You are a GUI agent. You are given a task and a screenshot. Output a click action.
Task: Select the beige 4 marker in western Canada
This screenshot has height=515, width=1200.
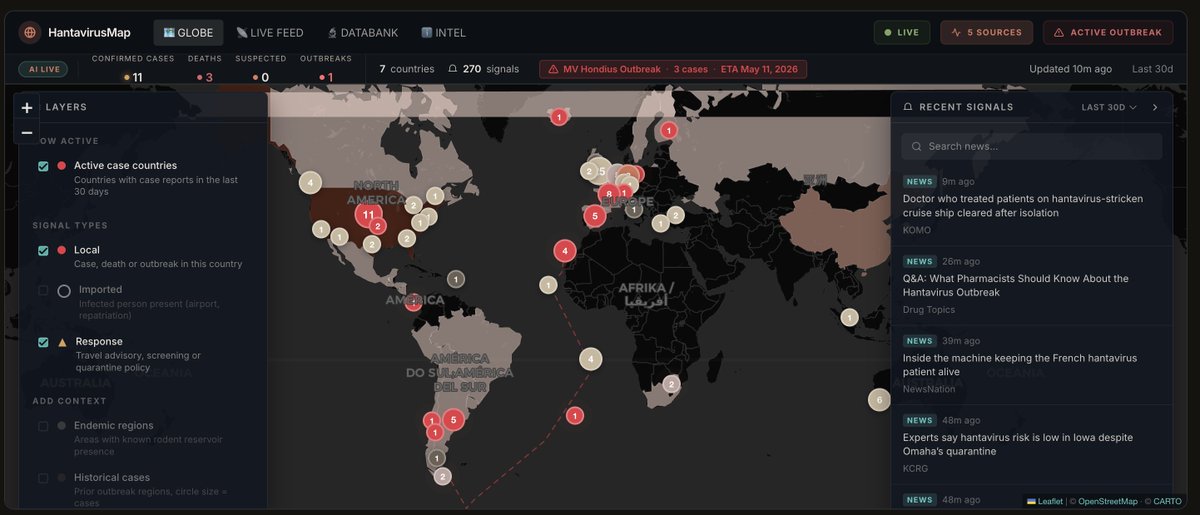pos(310,182)
